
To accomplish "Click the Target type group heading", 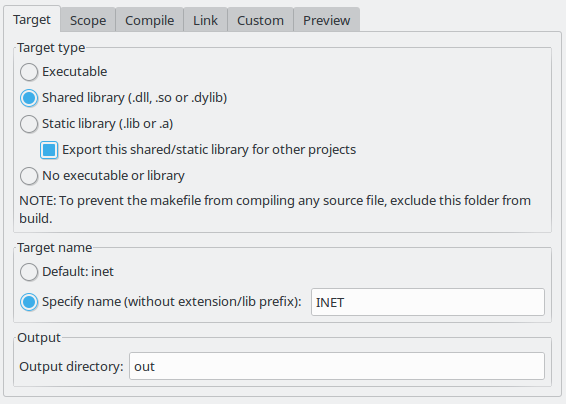I will (51, 48).
